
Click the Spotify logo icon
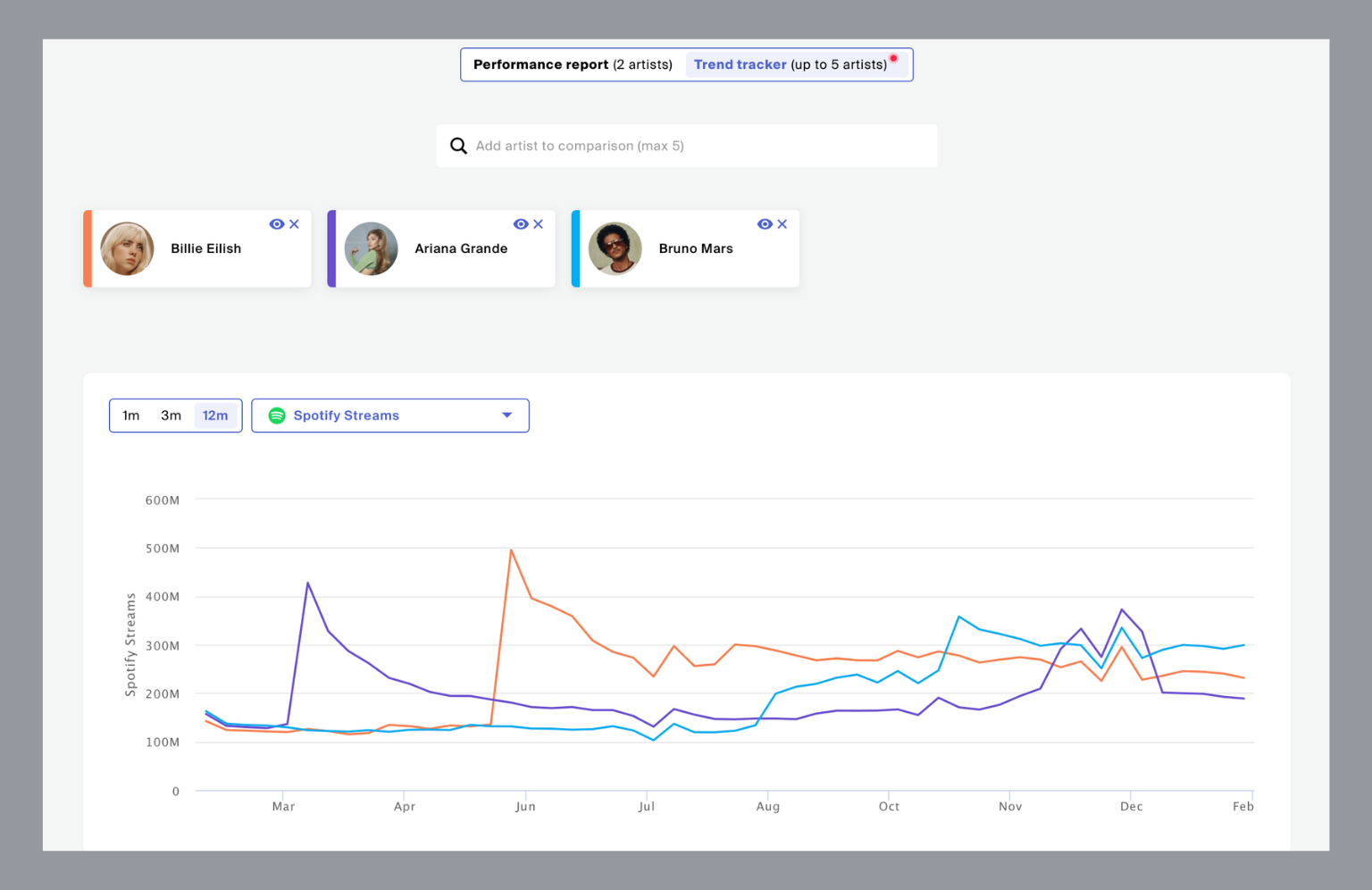(277, 416)
